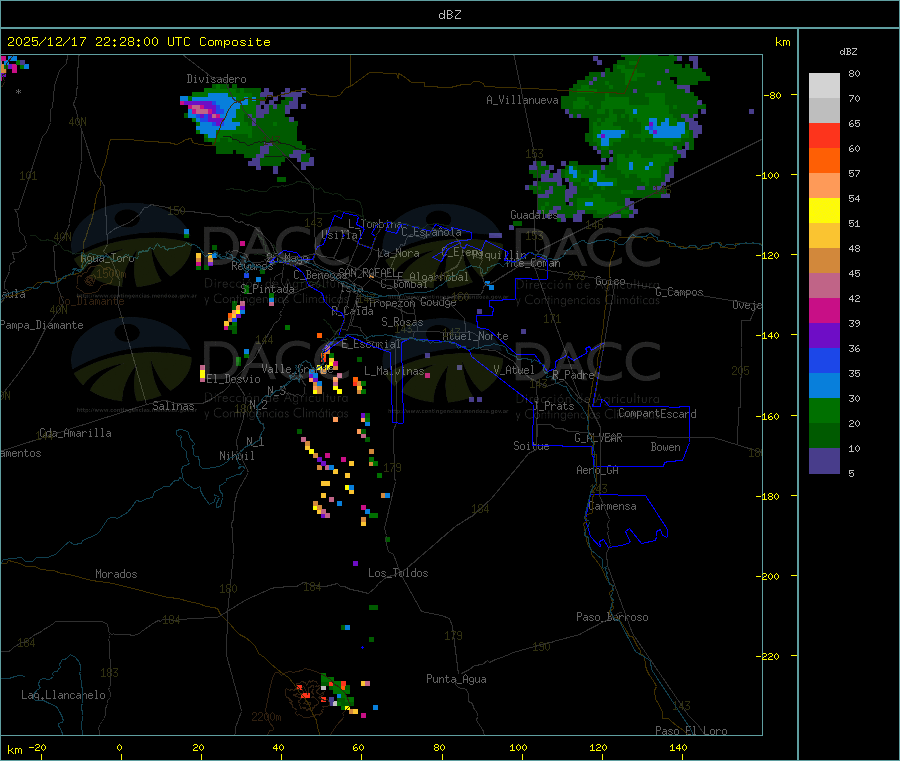This screenshot has width=900, height=761.
Task: Click the L_Malvinas label
Action: pos(394,371)
